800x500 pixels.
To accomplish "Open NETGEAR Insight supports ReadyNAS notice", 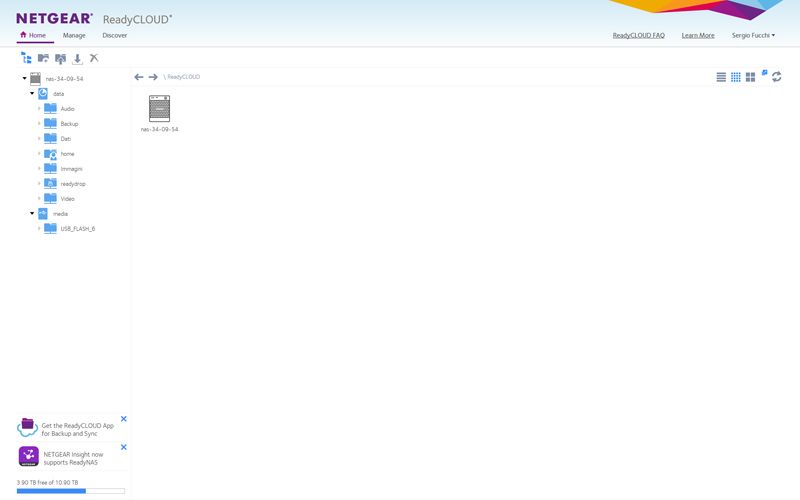I will (73, 458).
